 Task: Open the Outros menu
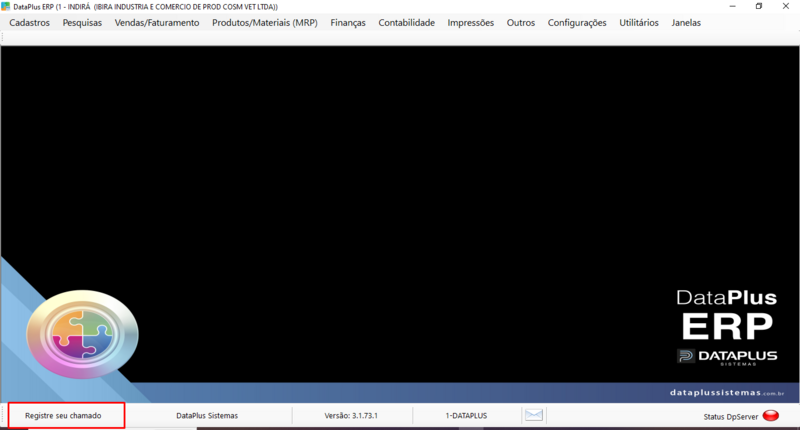pyautogui.click(x=520, y=23)
